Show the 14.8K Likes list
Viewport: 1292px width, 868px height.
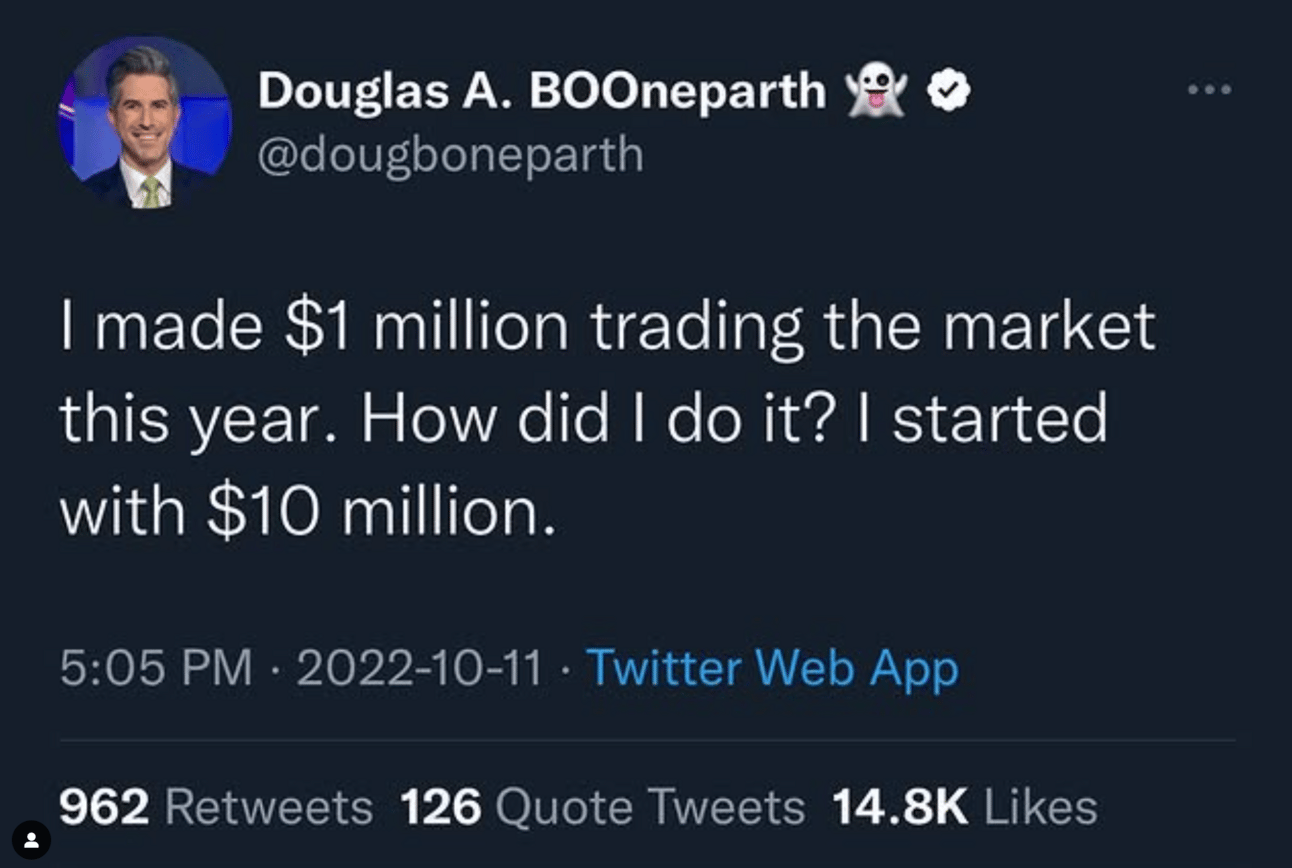(964, 806)
